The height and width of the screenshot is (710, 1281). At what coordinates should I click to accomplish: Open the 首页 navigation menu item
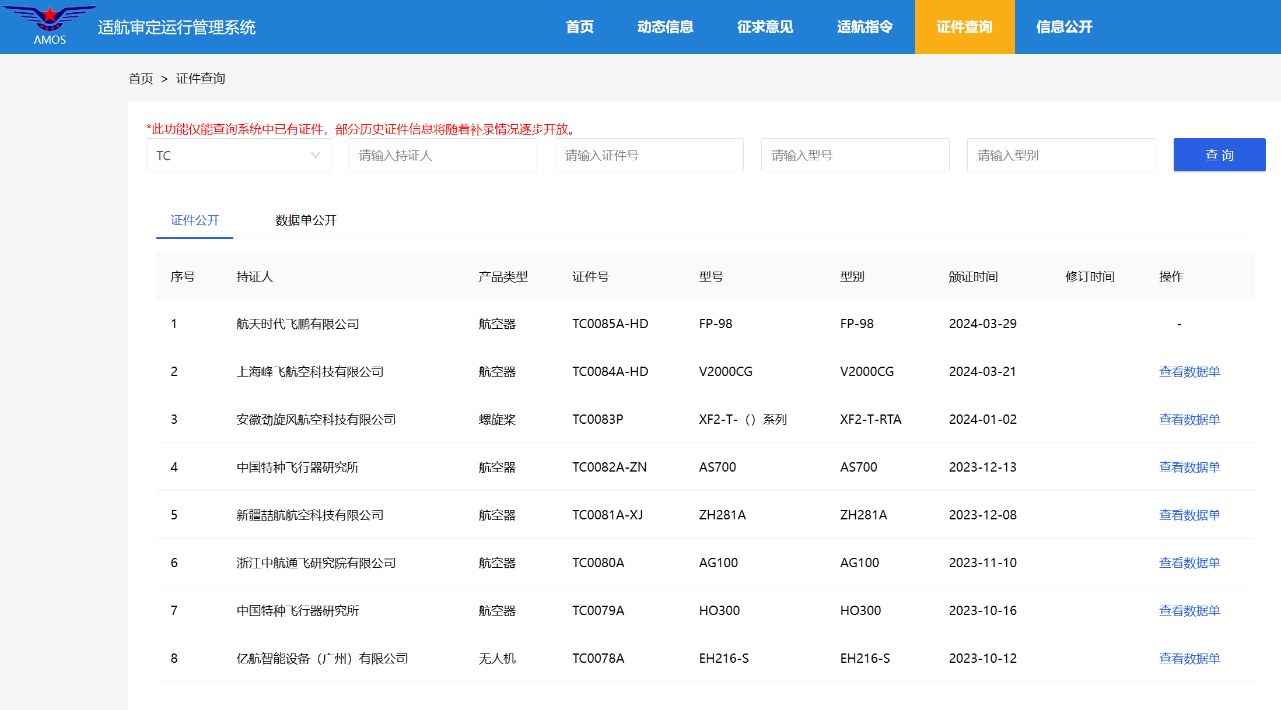click(x=580, y=27)
